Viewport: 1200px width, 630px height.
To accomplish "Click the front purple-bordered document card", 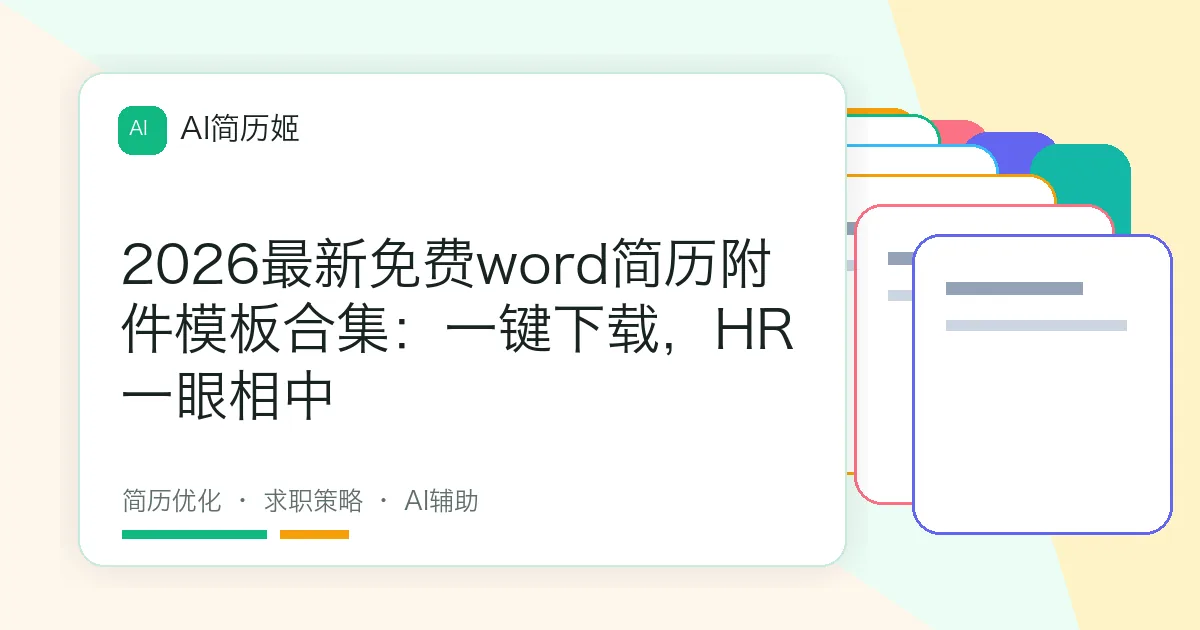I will (1042, 384).
